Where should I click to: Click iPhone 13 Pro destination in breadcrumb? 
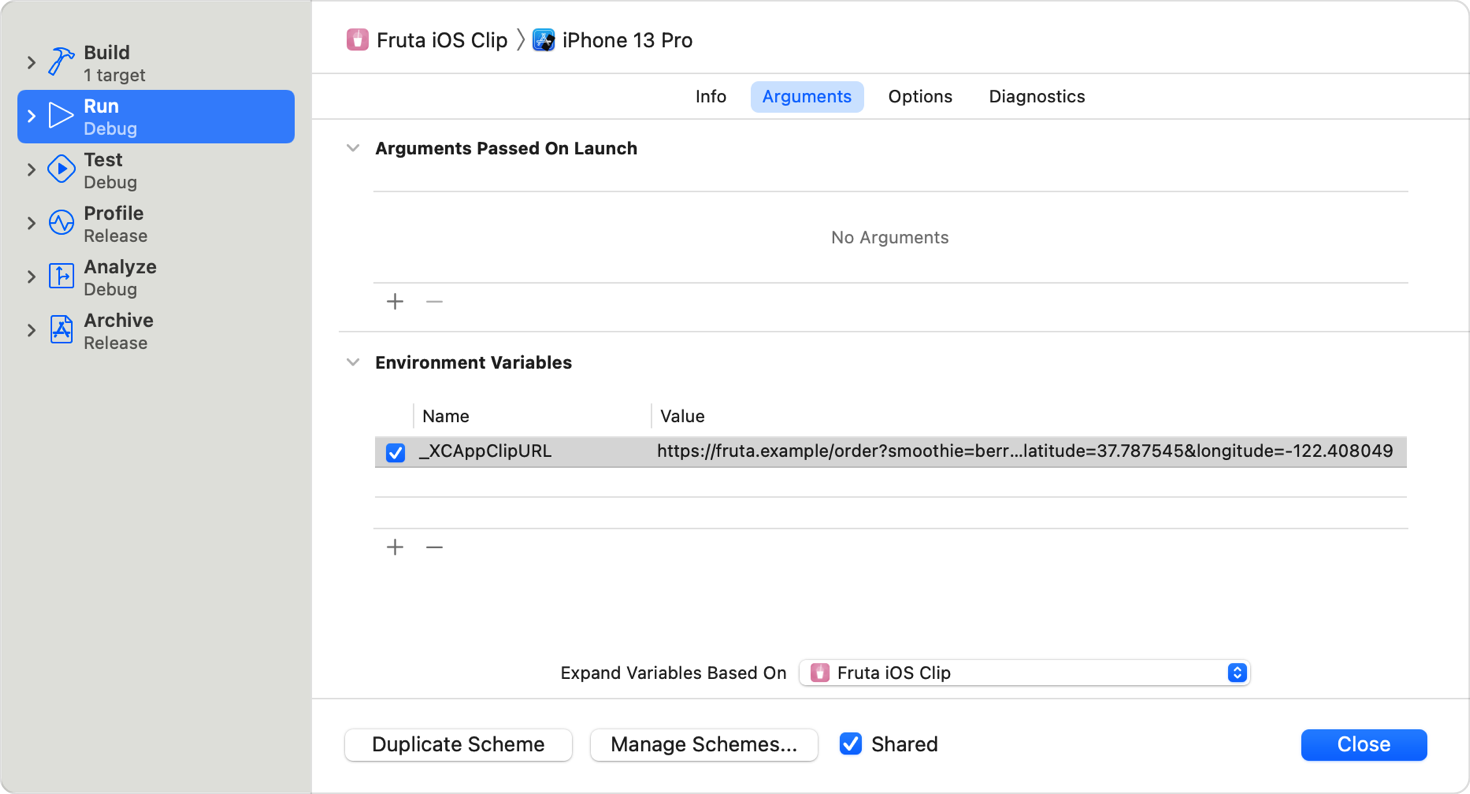tap(627, 40)
